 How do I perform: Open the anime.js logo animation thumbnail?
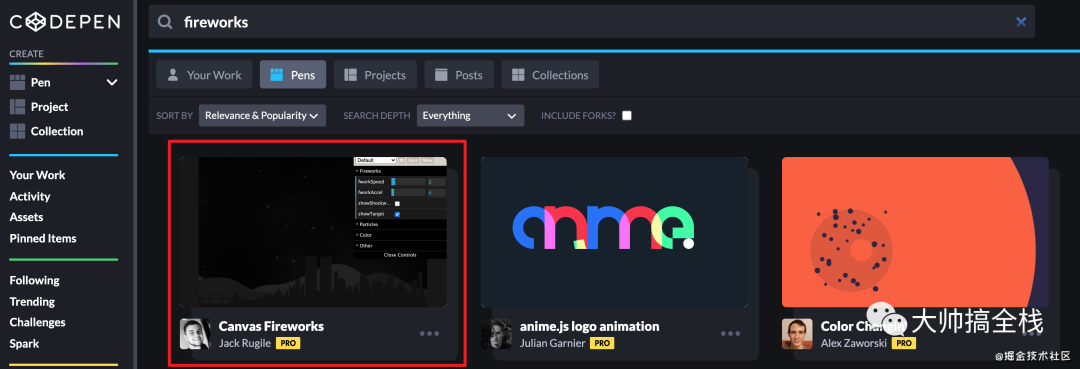click(614, 232)
